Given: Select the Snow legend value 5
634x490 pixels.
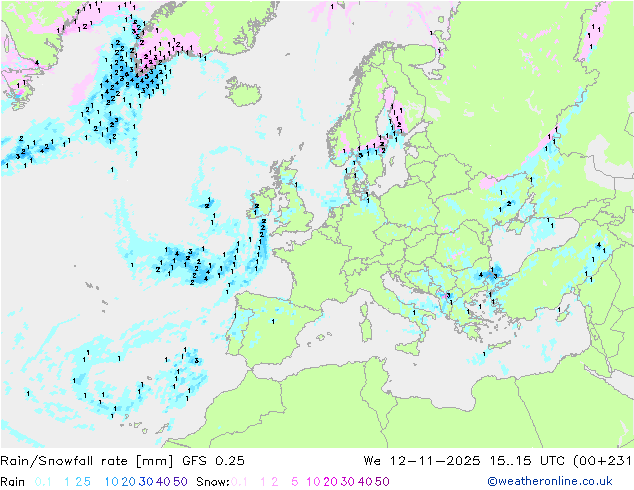Looking at the screenshot, I should (x=295, y=482).
